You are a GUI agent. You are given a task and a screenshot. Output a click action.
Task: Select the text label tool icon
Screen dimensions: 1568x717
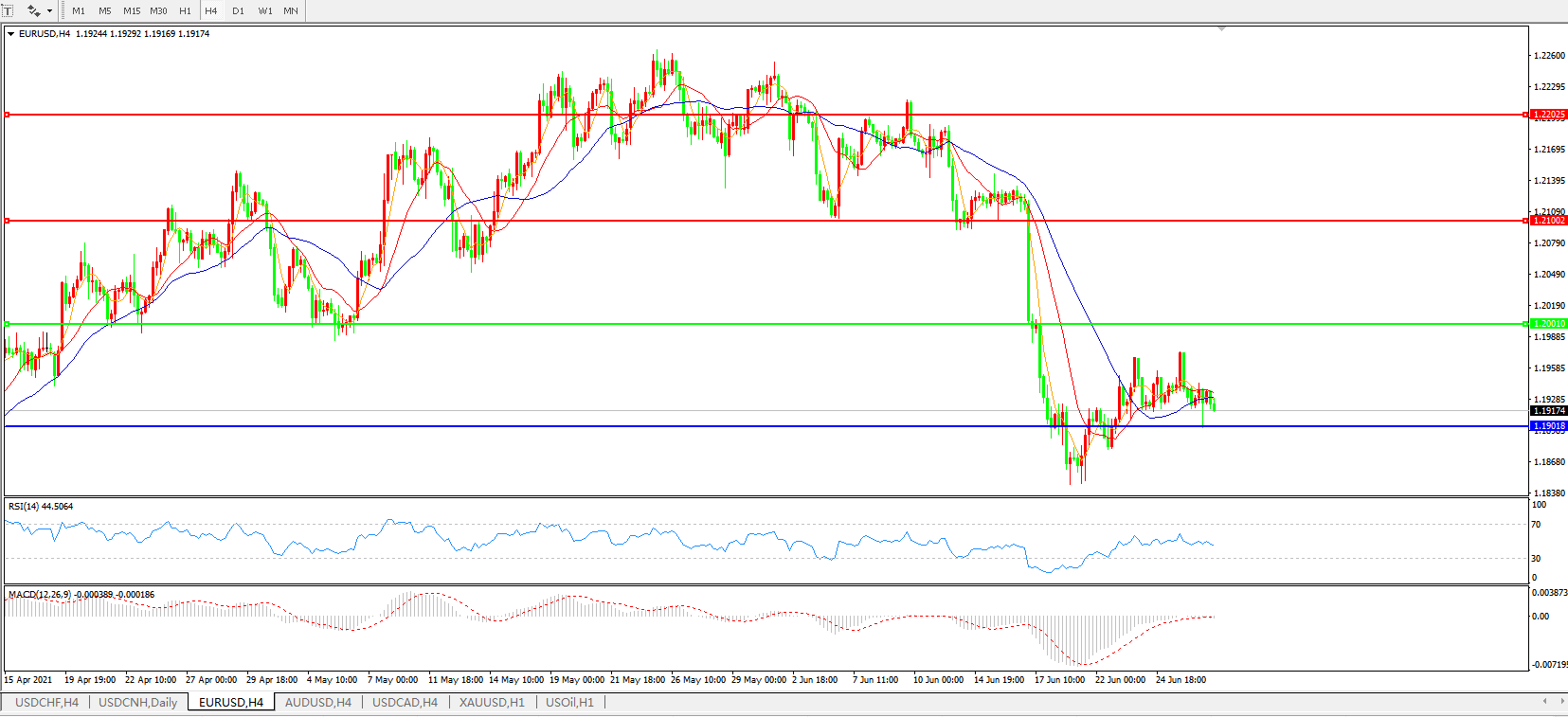pos(9,10)
